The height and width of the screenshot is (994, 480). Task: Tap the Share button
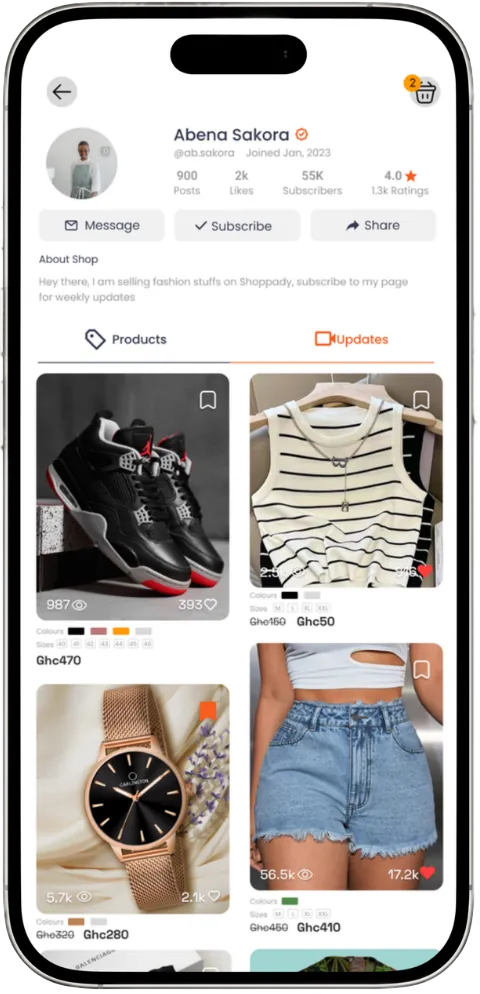pyautogui.click(x=373, y=226)
